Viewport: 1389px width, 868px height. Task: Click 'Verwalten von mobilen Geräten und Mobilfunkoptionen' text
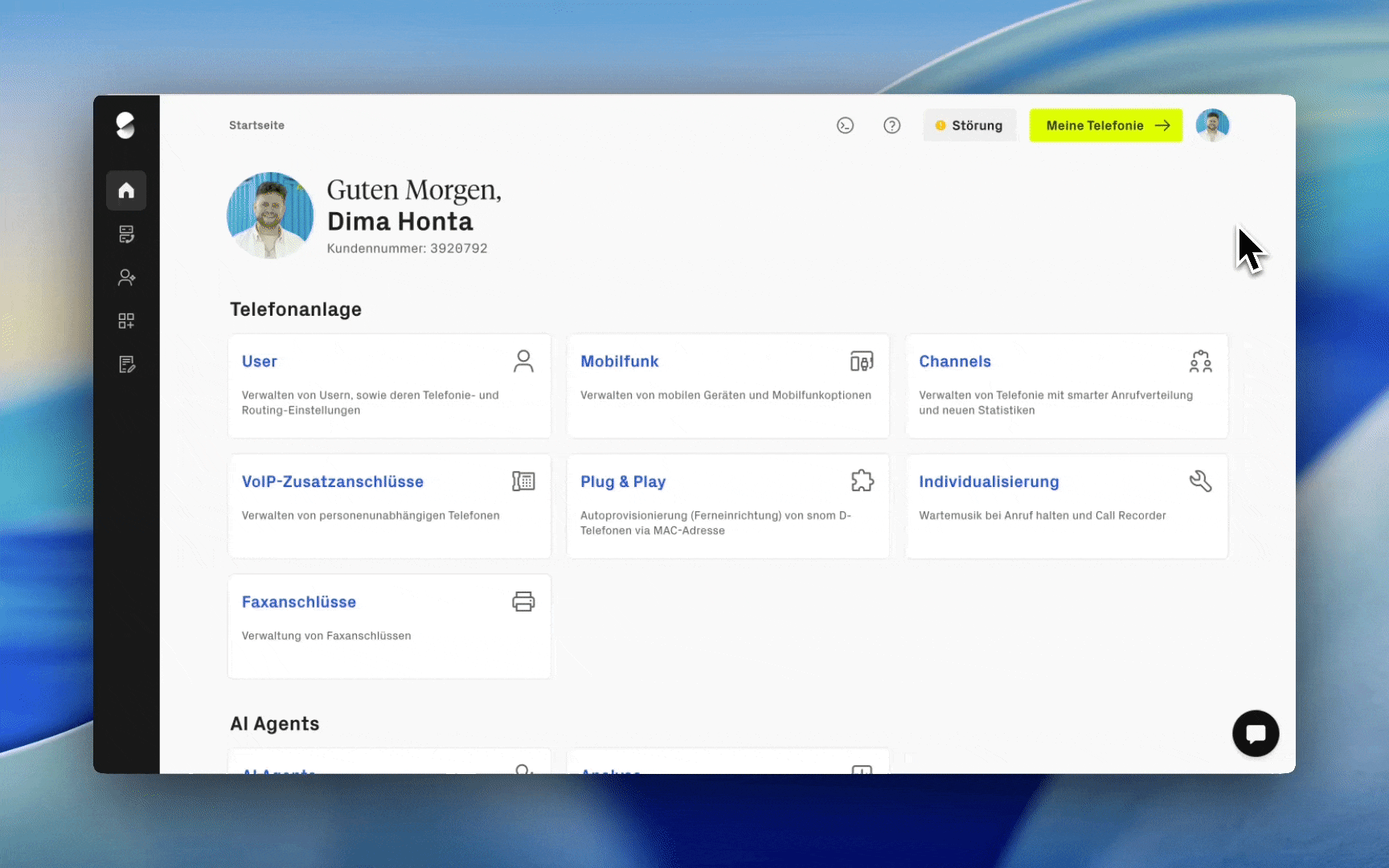click(x=726, y=395)
